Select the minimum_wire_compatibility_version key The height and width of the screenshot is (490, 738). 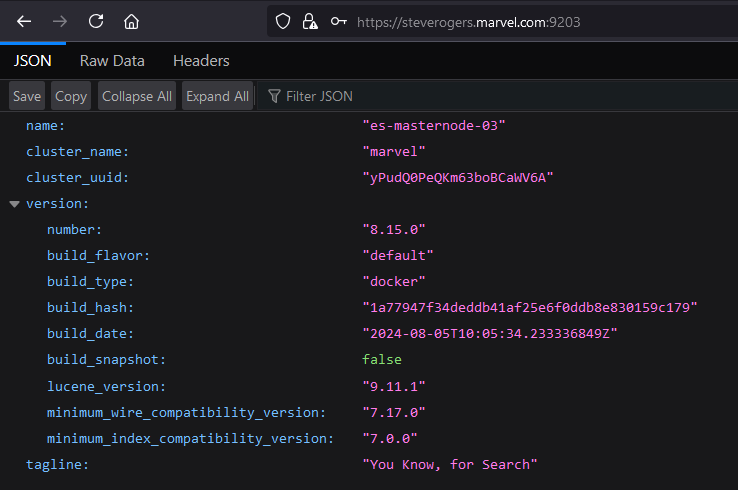point(186,413)
